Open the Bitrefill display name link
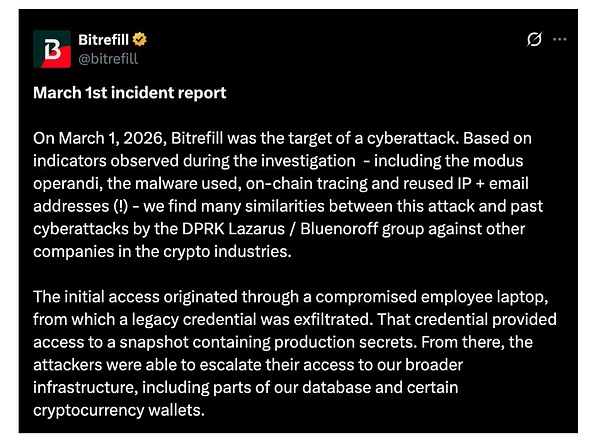The height and width of the screenshot is (440, 600). tap(104, 40)
